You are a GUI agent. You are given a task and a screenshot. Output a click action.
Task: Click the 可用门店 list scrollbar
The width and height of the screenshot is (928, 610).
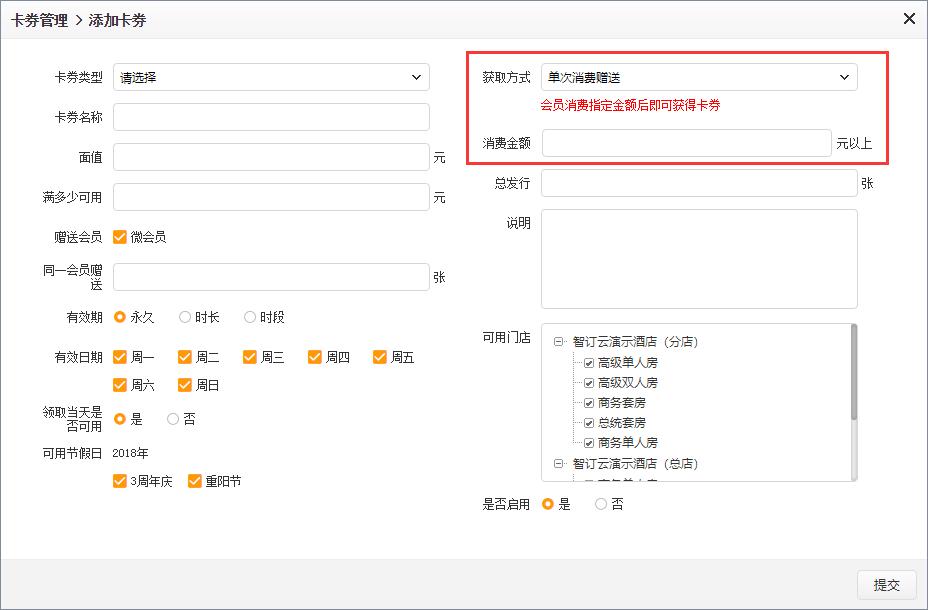coord(853,372)
